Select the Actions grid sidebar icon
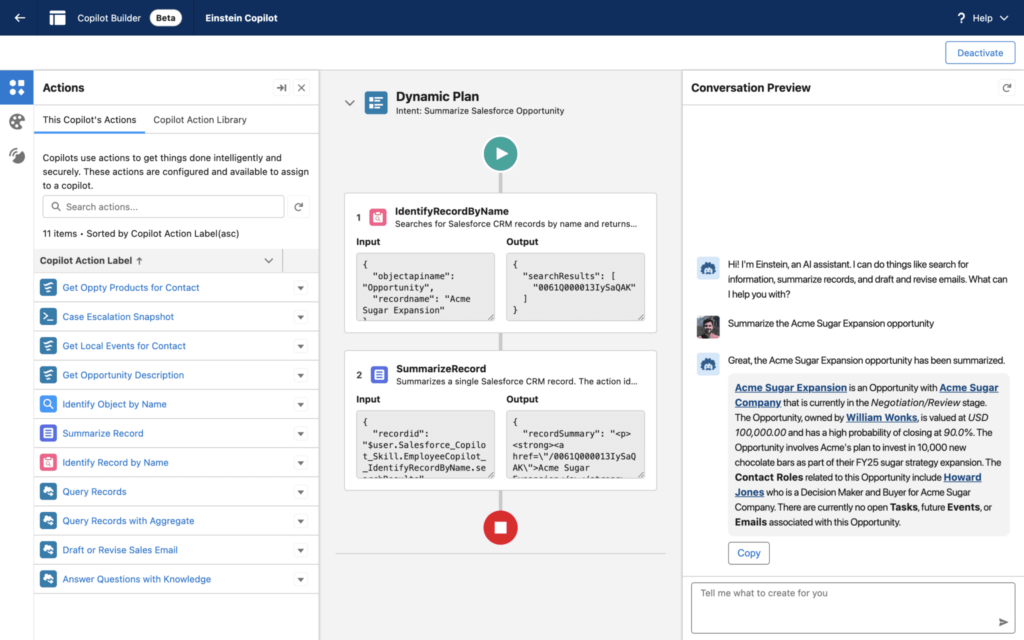The width and height of the screenshot is (1024, 640). click(x=17, y=87)
